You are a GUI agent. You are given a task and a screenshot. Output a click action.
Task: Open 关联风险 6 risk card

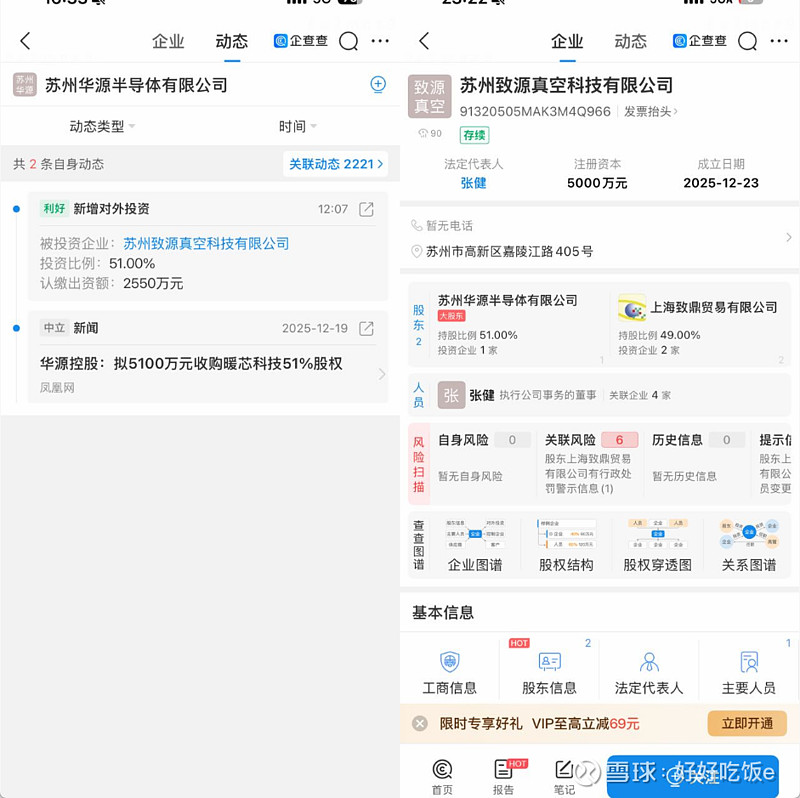[x=591, y=463]
